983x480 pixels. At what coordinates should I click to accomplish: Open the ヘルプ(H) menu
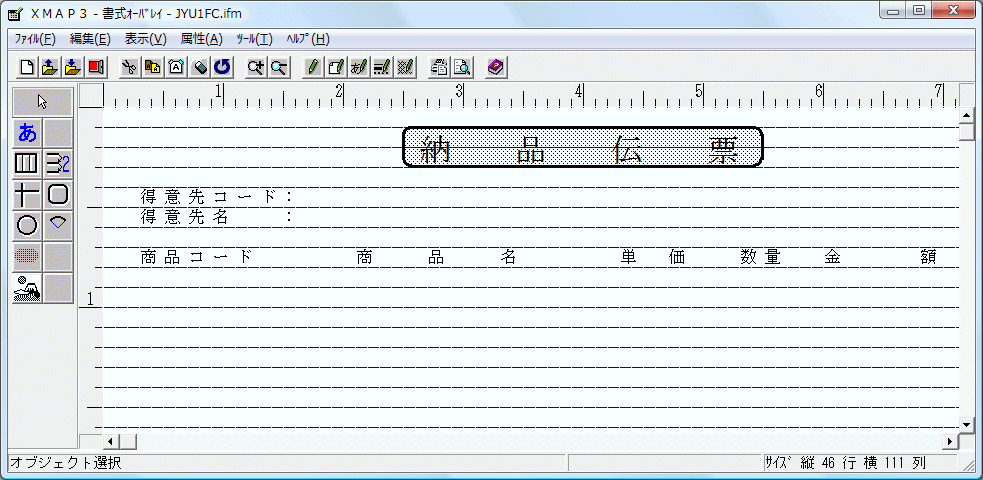(308, 39)
